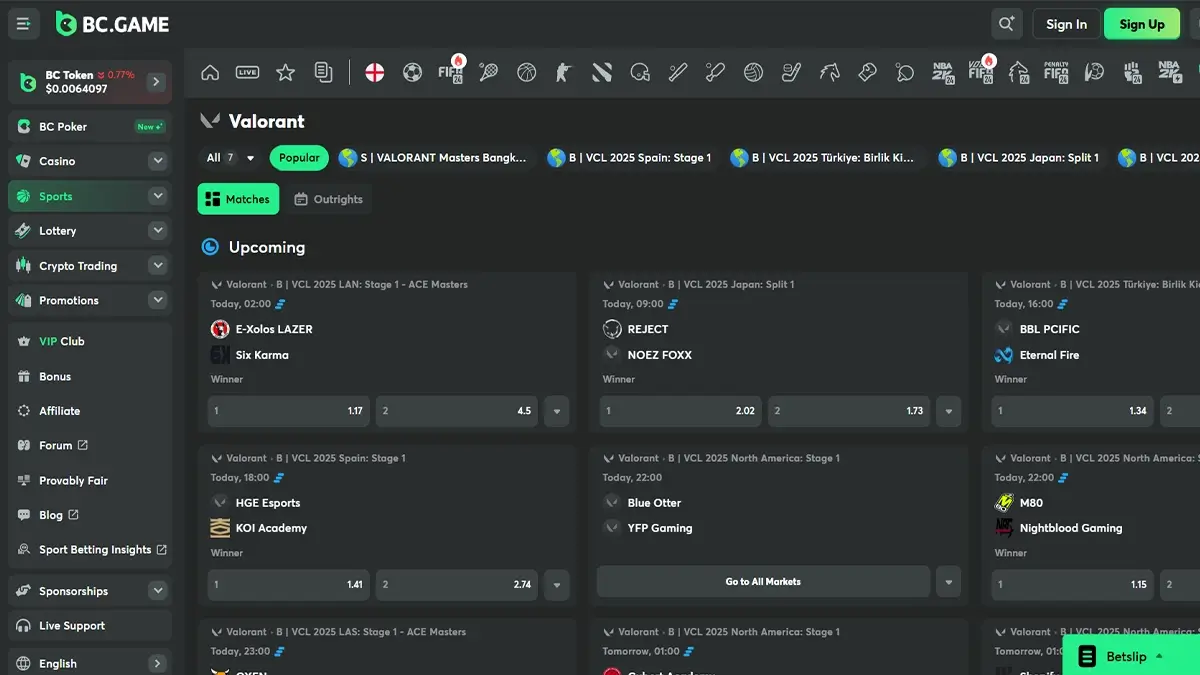Select the Popular filter tab
Image resolution: width=1200 pixels, height=675 pixels.
tap(299, 158)
